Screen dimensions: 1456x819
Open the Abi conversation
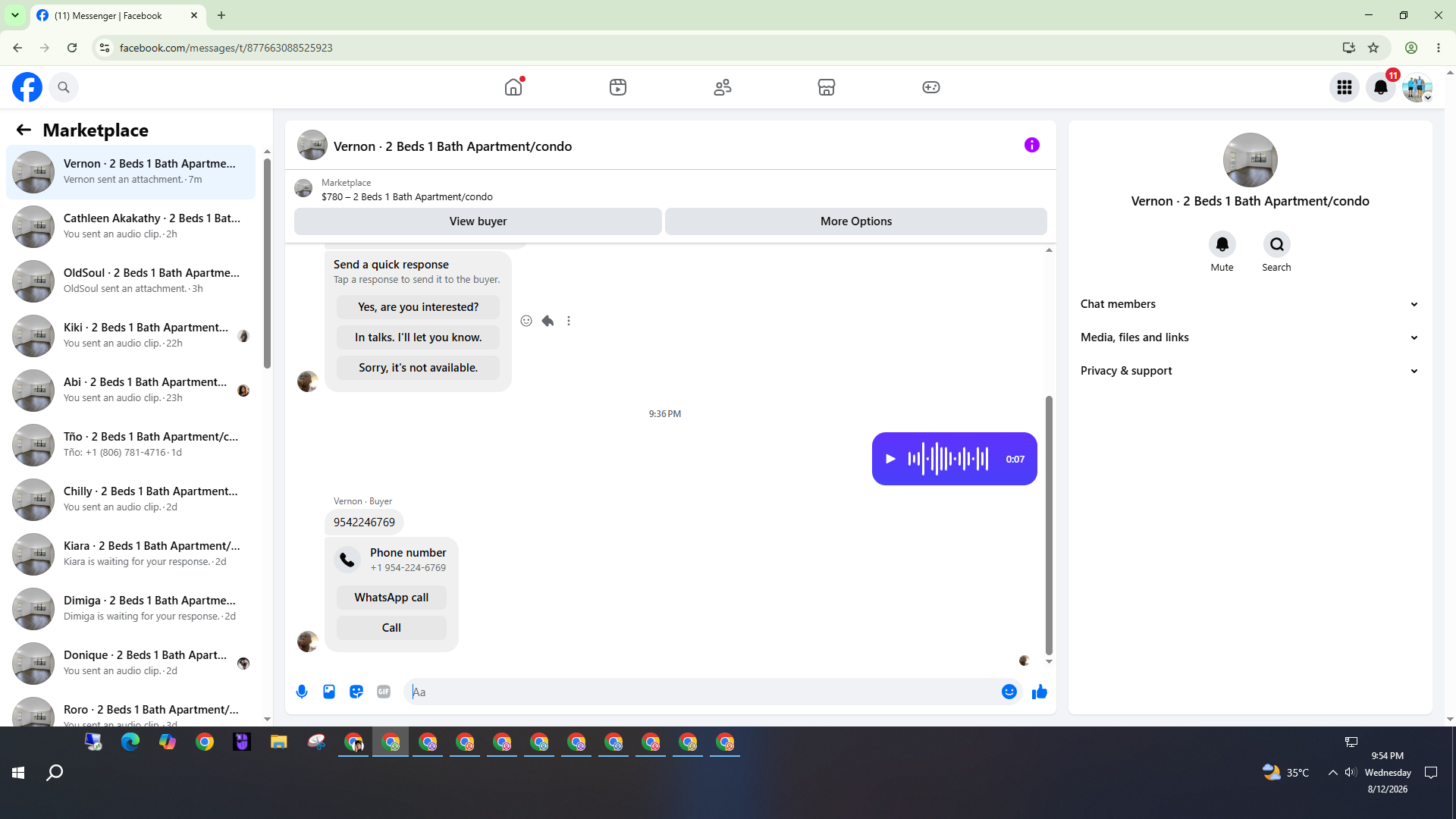pyautogui.click(x=131, y=391)
